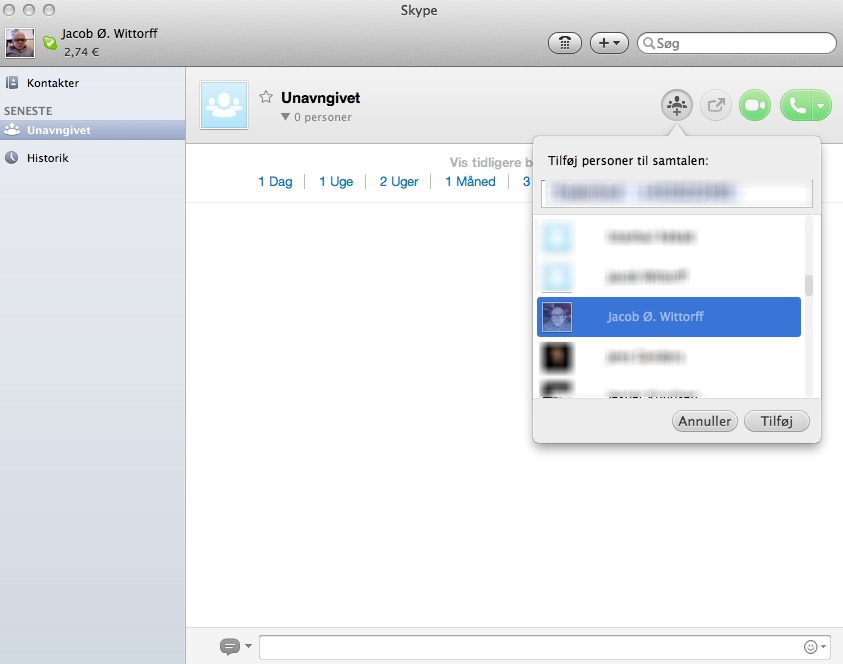
Task: Open the dial pad button
Action: click(565, 43)
